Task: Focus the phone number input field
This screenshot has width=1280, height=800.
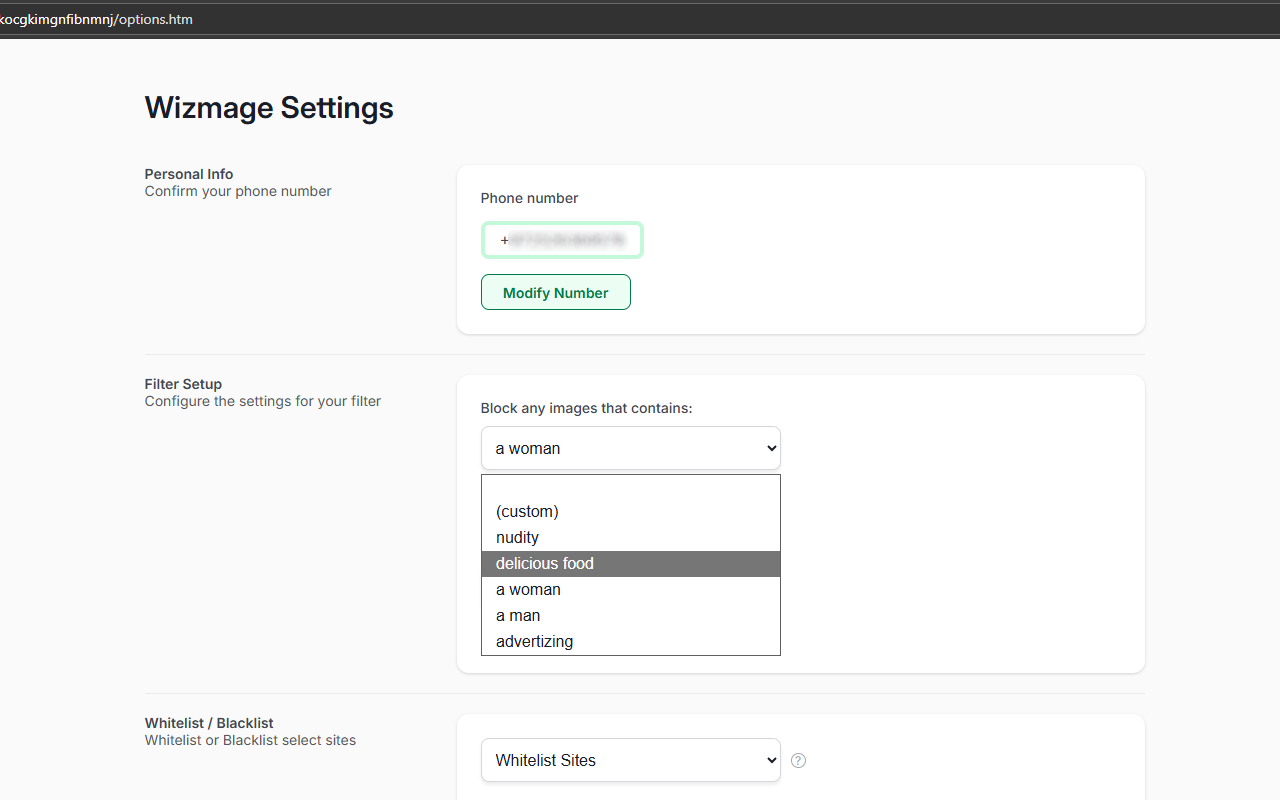Action: tap(562, 240)
